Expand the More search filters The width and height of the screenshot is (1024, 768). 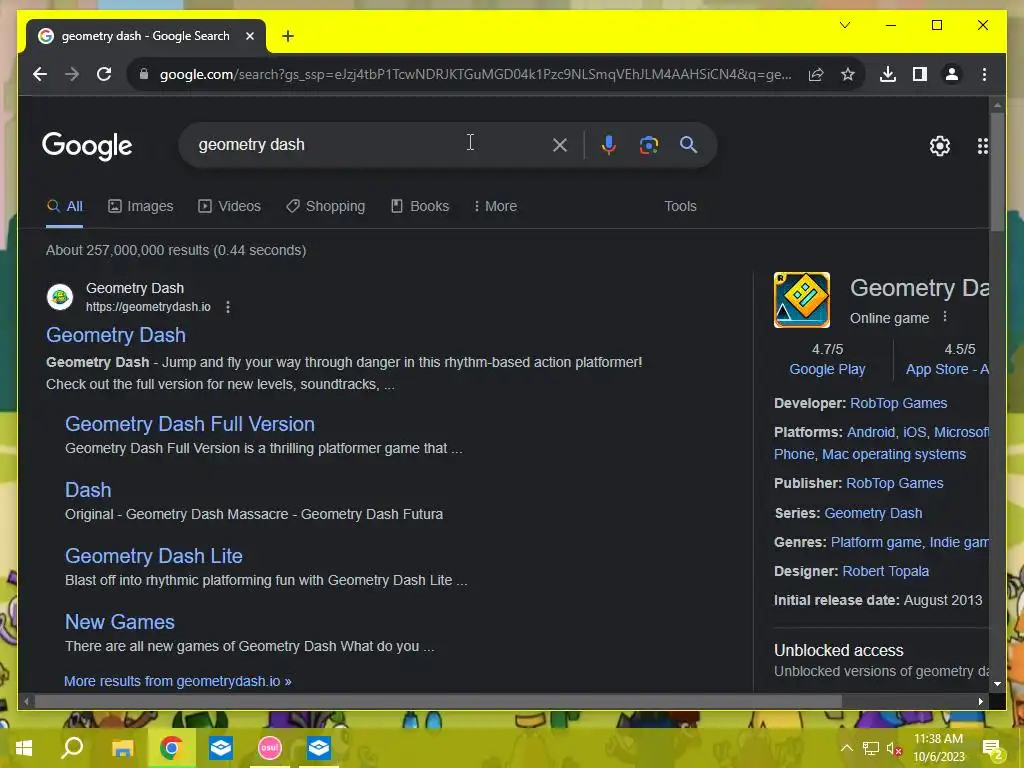tap(495, 206)
